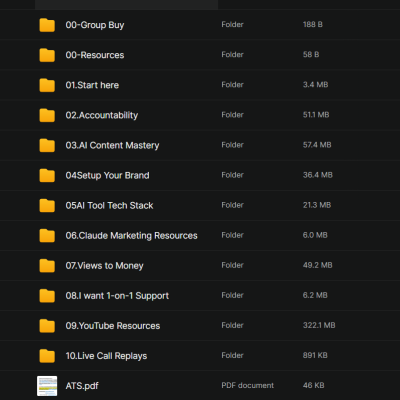Select the file name '07.Views to Money'

point(104,266)
